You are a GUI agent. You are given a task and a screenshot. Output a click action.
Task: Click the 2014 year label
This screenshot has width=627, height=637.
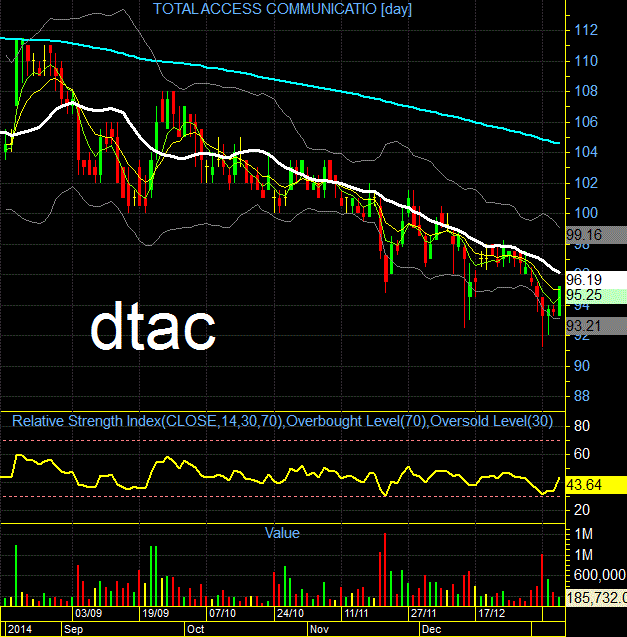coord(20,629)
